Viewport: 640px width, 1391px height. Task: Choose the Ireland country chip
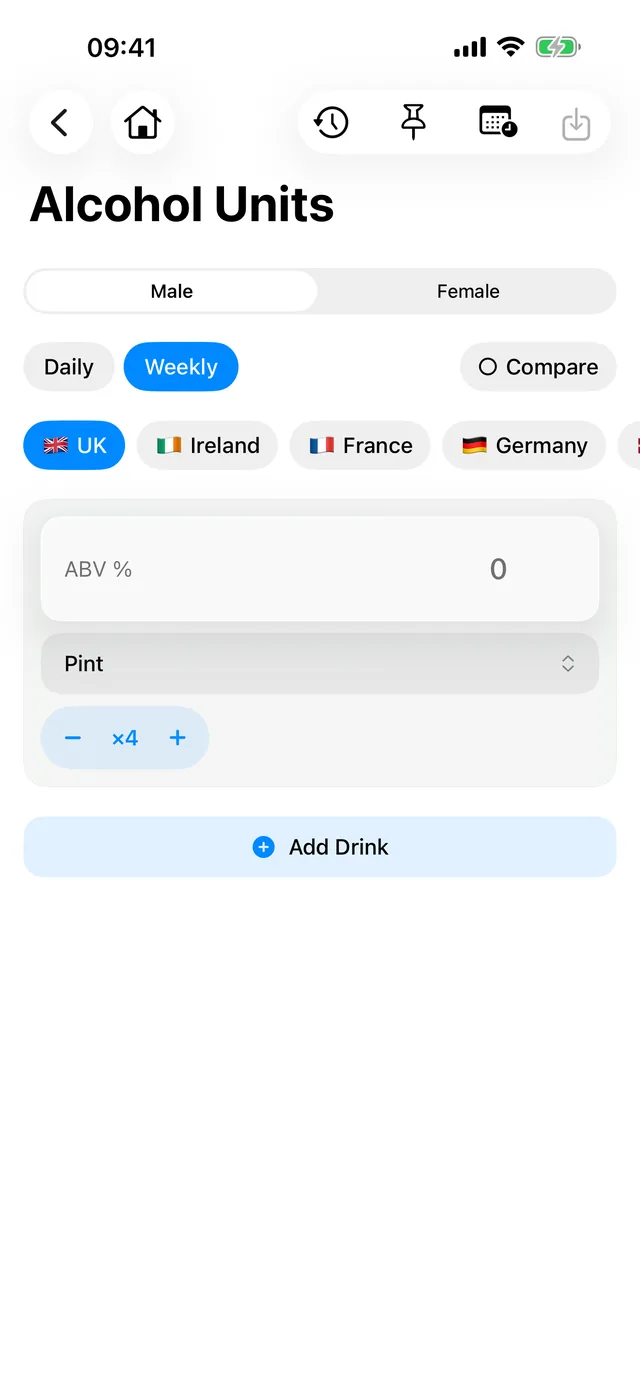pyautogui.click(x=208, y=445)
